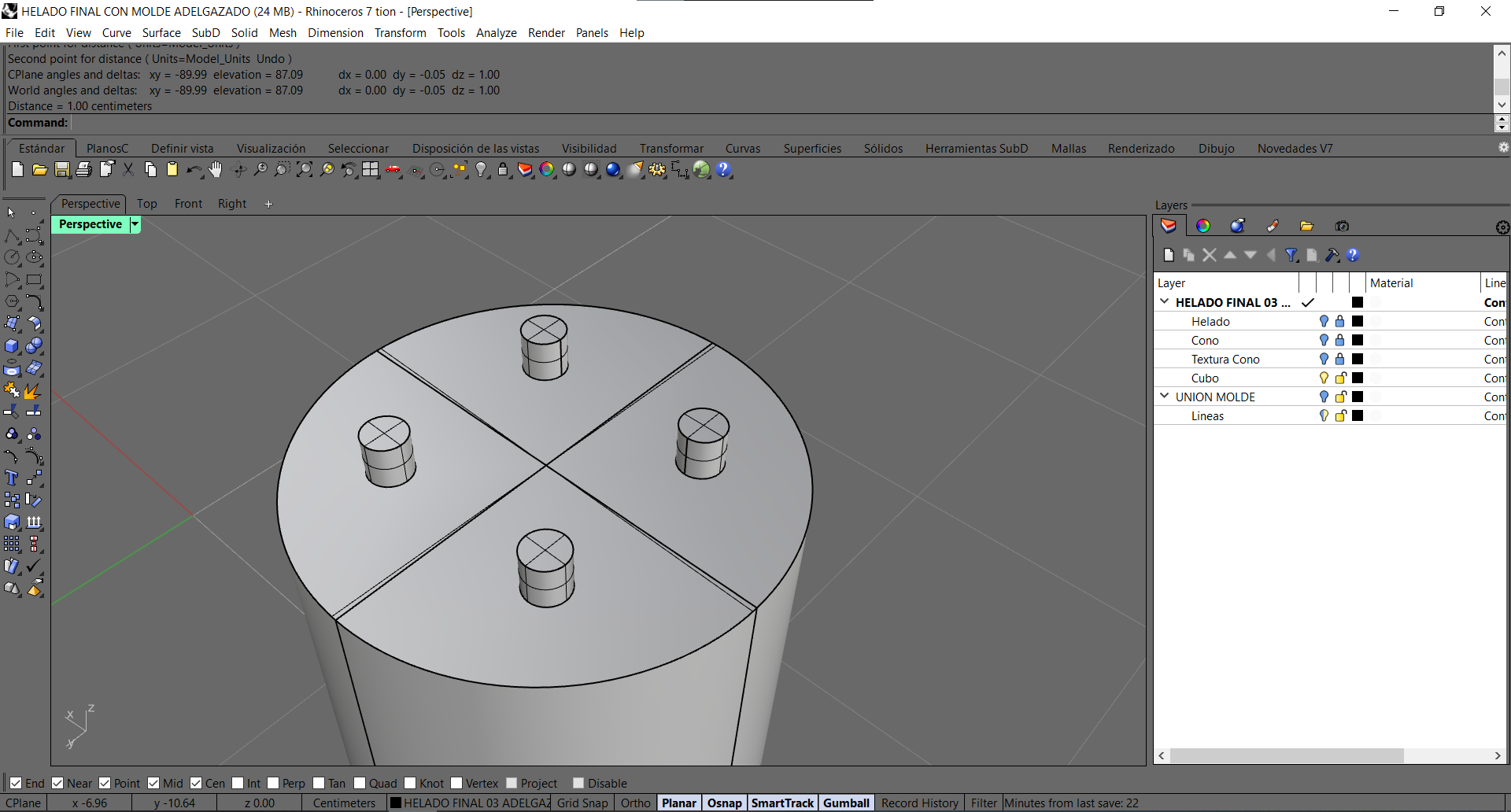Open the Materials panel sphere icon
The height and width of the screenshot is (812, 1511).
coord(1238,226)
